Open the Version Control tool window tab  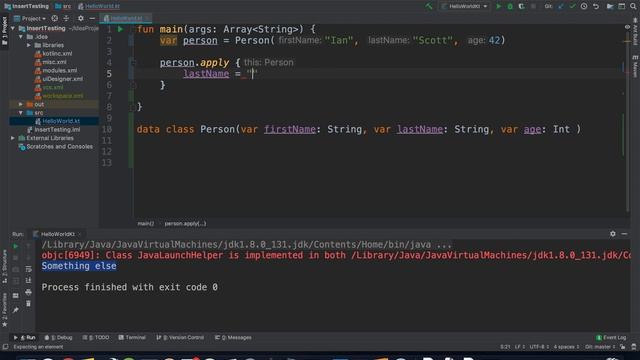click(180, 338)
